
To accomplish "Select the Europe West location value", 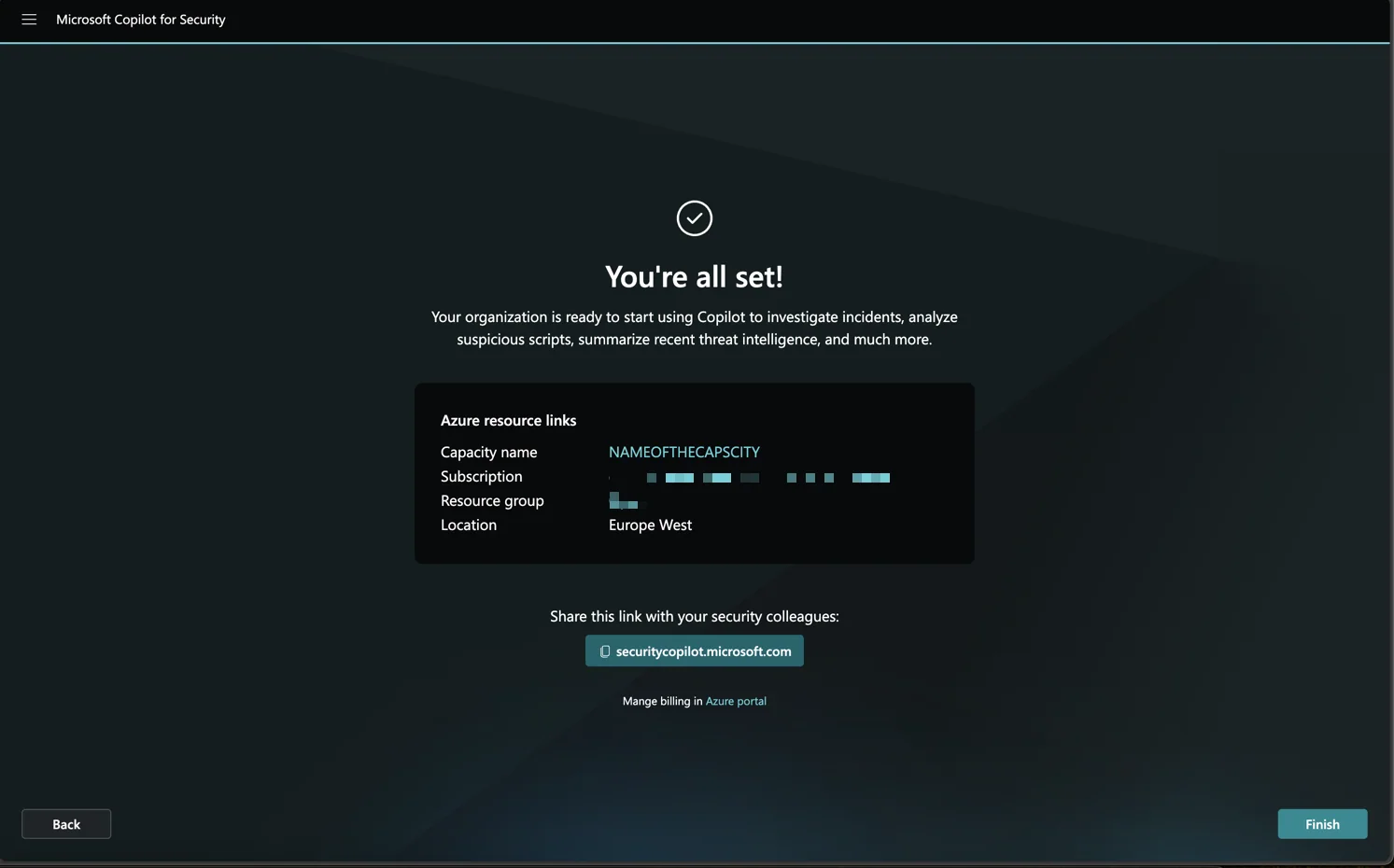I will pos(651,525).
